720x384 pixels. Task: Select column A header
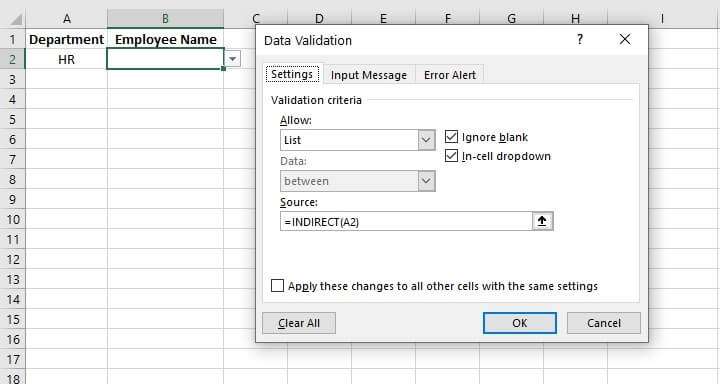pyautogui.click(x=67, y=19)
